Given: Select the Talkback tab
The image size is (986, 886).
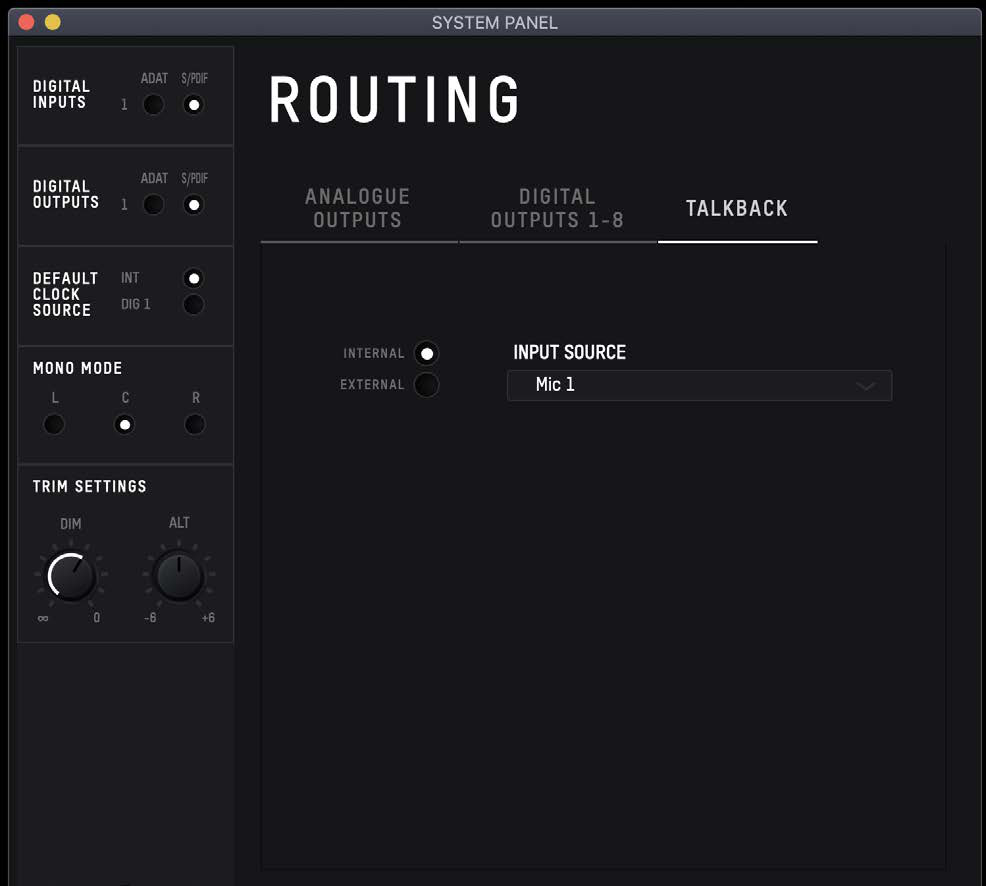Looking at the screenshot, I should pos(737,208).
